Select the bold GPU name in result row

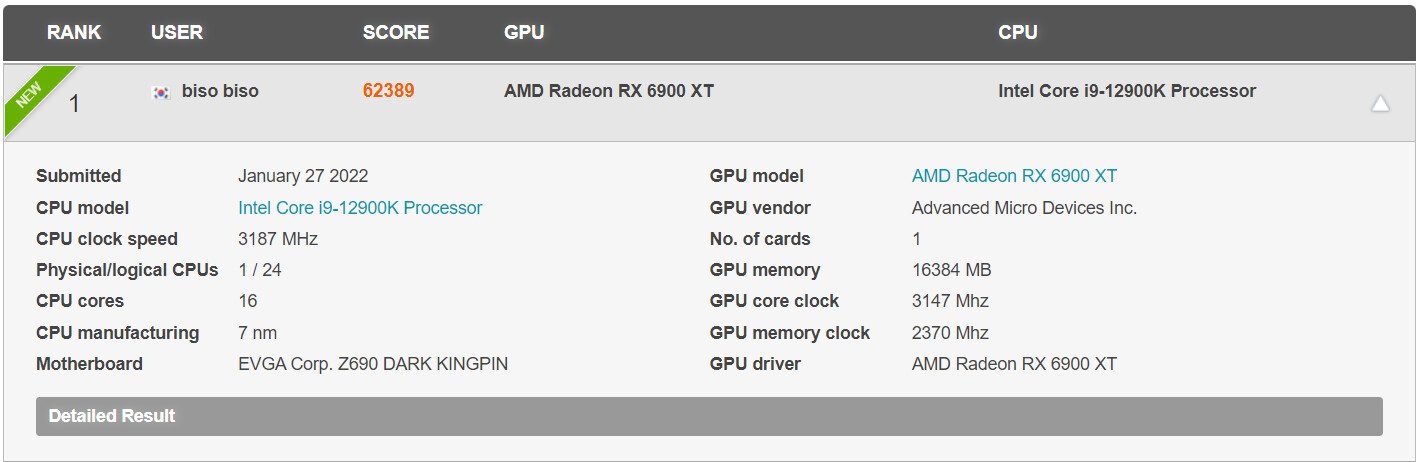(609, 91)
